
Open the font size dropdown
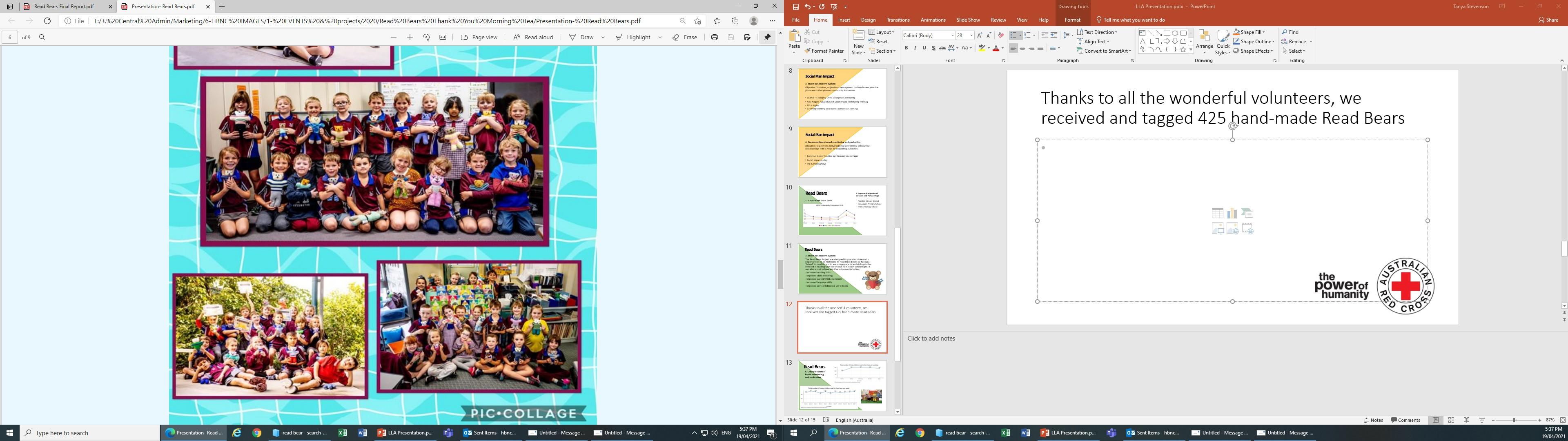pyautogui.click(x=971, y=36)
